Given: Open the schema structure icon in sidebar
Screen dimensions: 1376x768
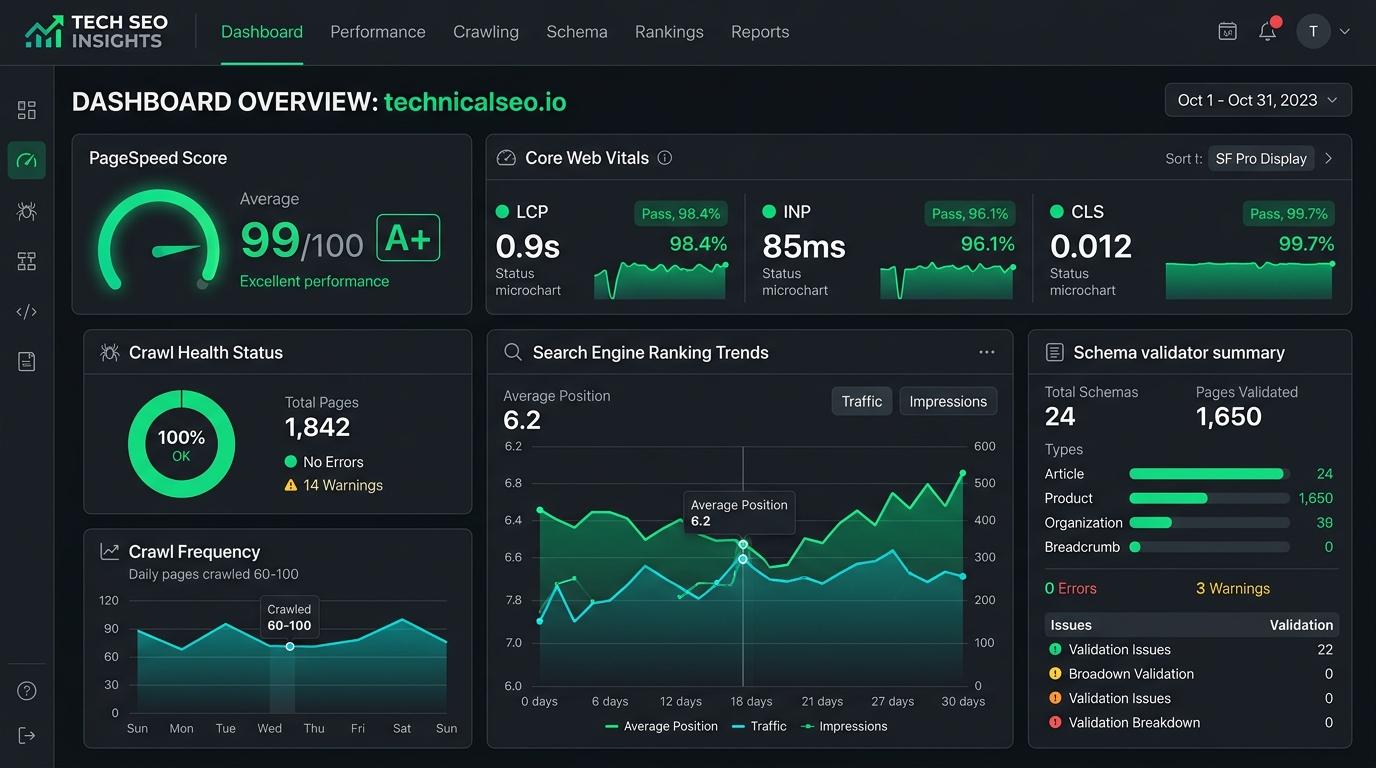Looking at the screenshot, I should click(27, 261).
